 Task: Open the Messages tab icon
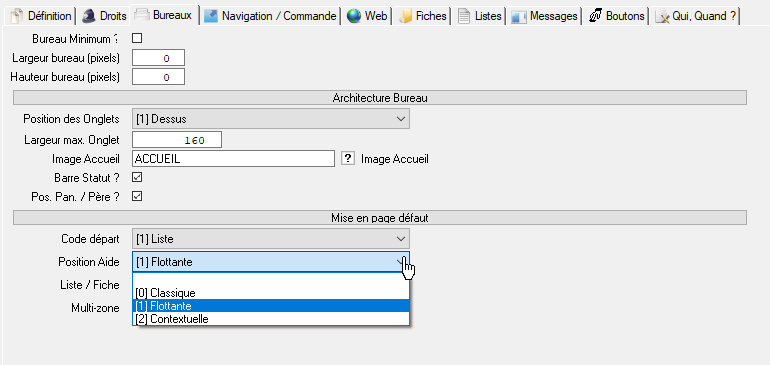point(519,17)
